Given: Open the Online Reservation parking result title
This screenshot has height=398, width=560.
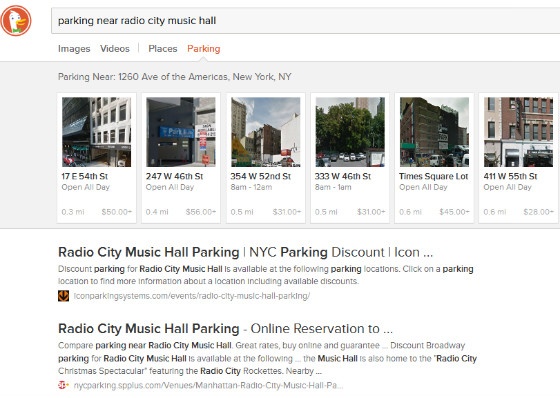Looking at the screenshot, I should (225, 329).
